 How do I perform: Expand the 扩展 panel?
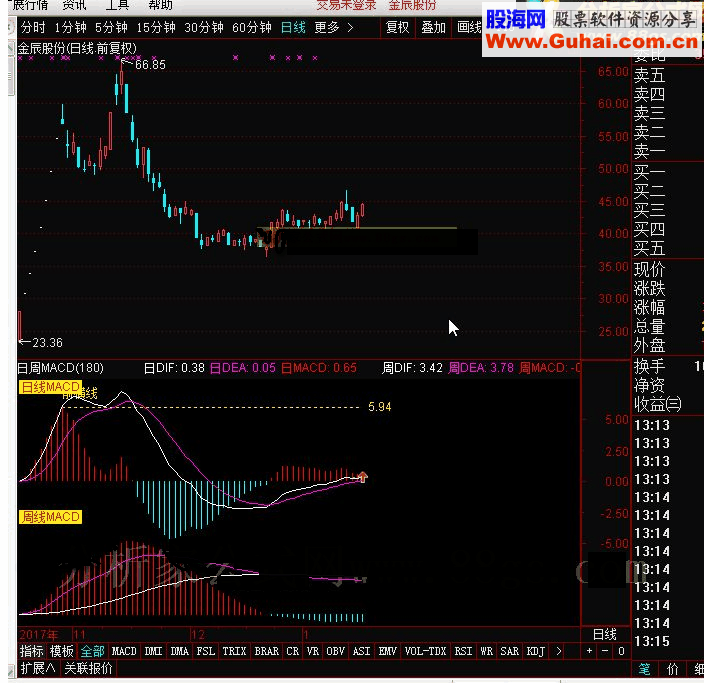(38, 668)
